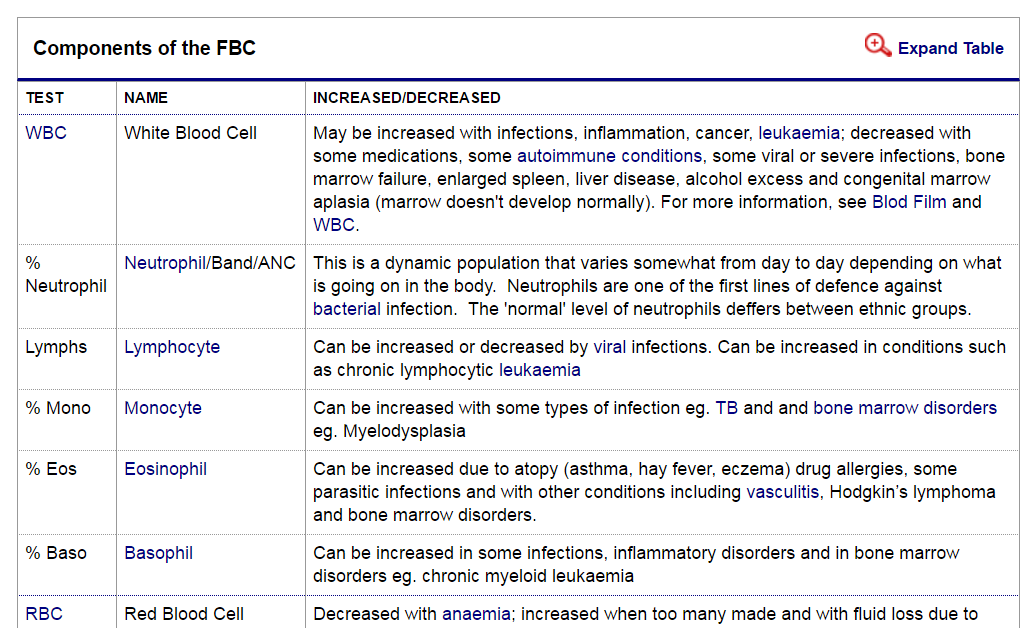Click the Expand Table link text
Viewport: 1031px width, 628px height.
tap(950, 48)
